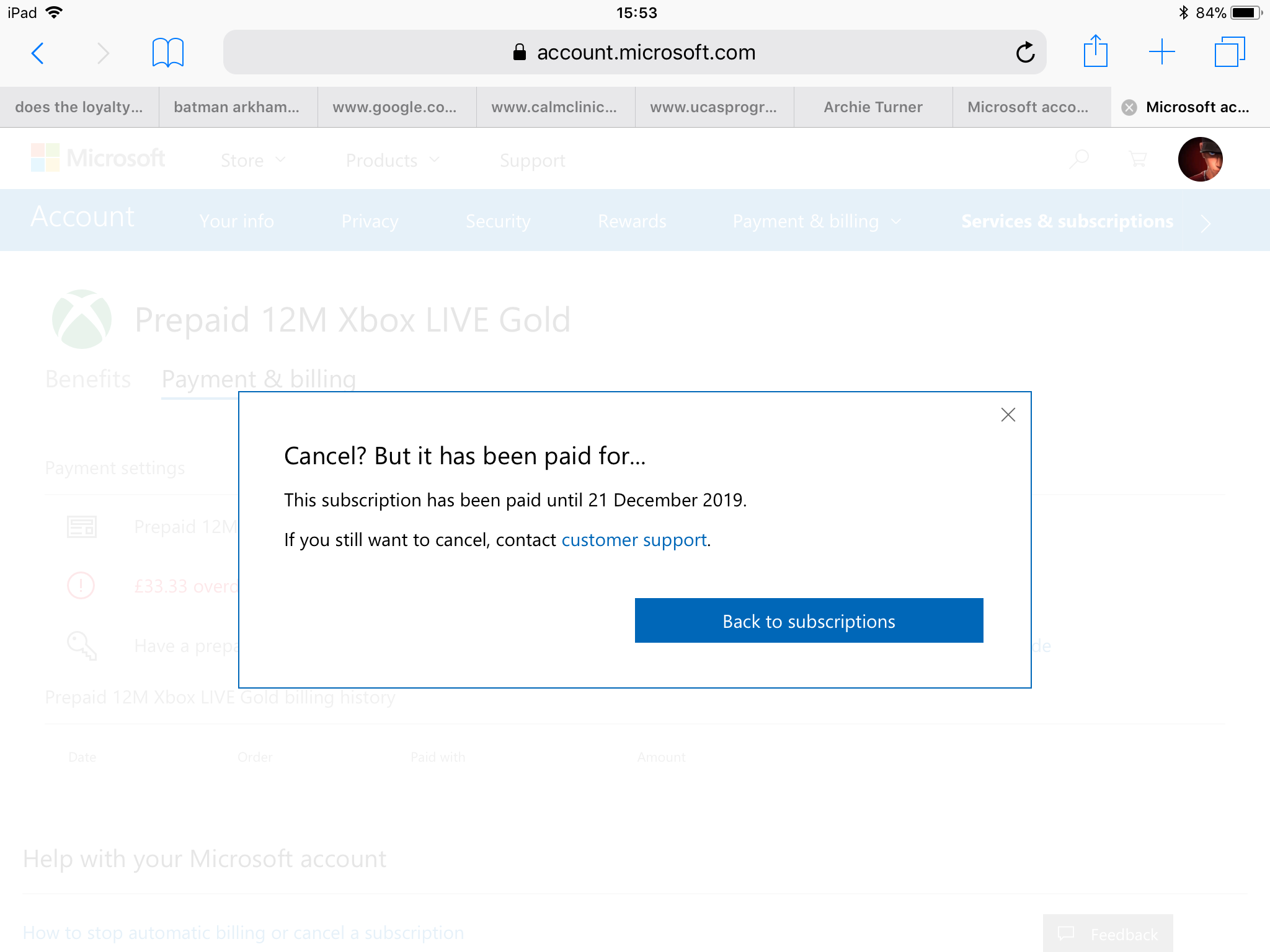The width and height of the screenshot is (1270, 952).
Task: Select the Services & subscriptions tab
Action: click(x=1066, y=221)
